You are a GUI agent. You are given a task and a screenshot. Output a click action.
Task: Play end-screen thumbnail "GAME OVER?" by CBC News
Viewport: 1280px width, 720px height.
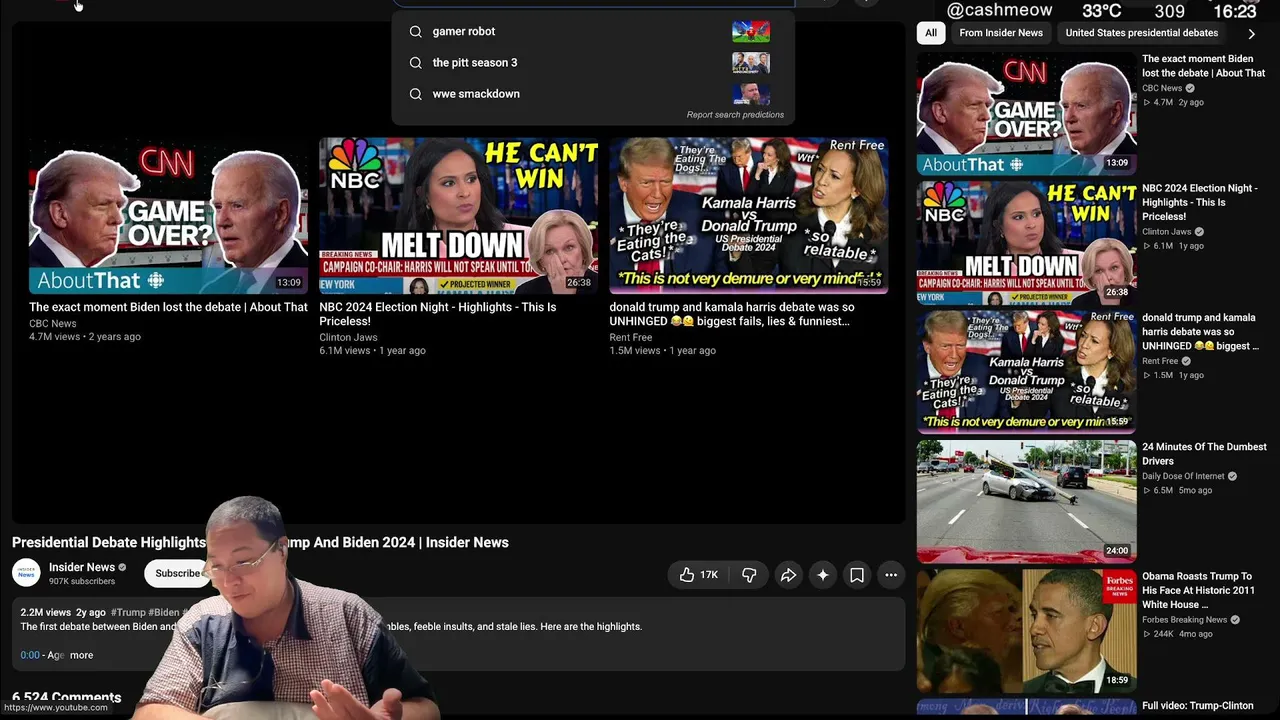tap(168, 216)
